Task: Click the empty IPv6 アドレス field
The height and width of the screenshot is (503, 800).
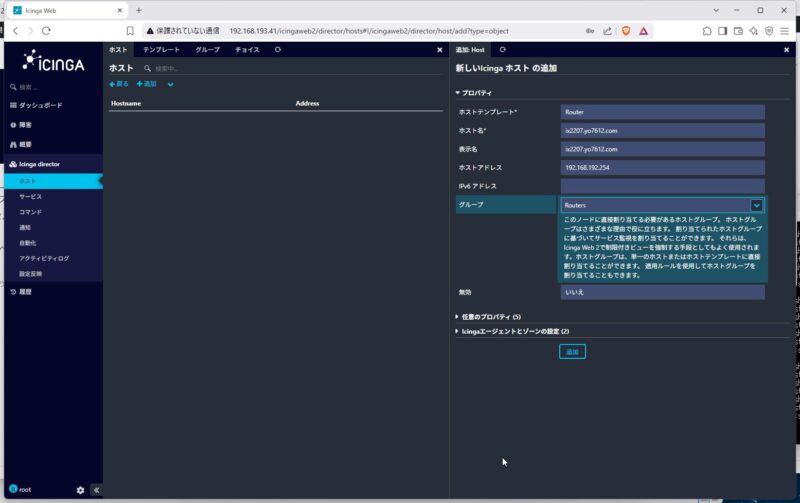Action: (x=662, y=186)
